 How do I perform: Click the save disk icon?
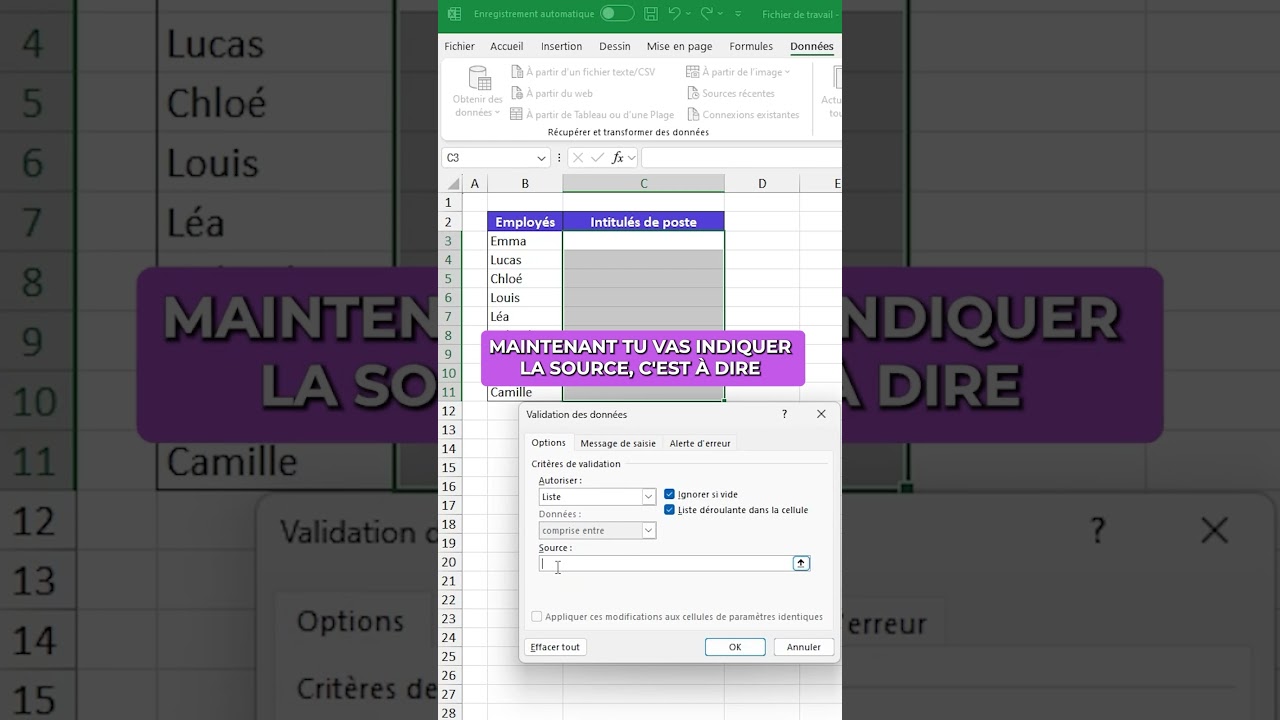pos(651,14)
